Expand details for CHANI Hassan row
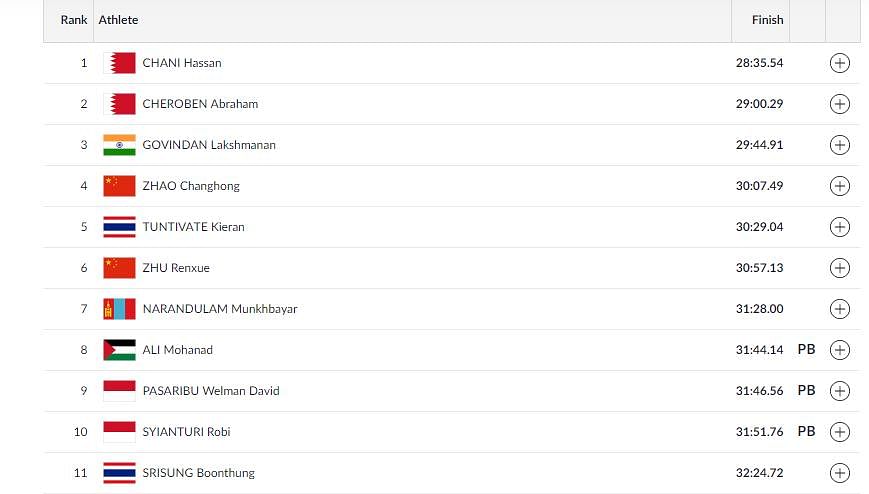Screen dimensions: 869x494 [840, 63]
